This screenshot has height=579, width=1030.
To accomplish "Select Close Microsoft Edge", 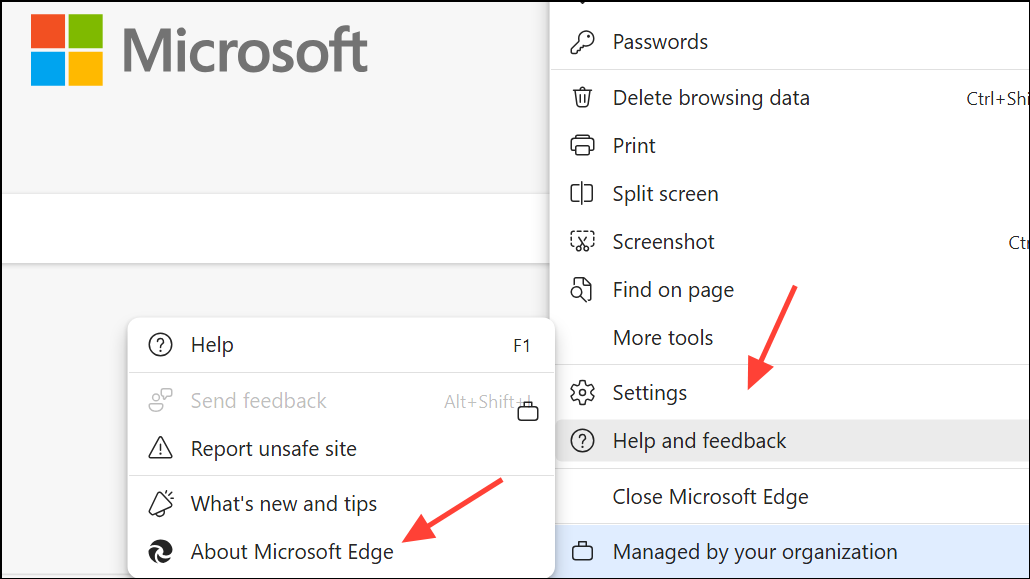I will (710, 497).
